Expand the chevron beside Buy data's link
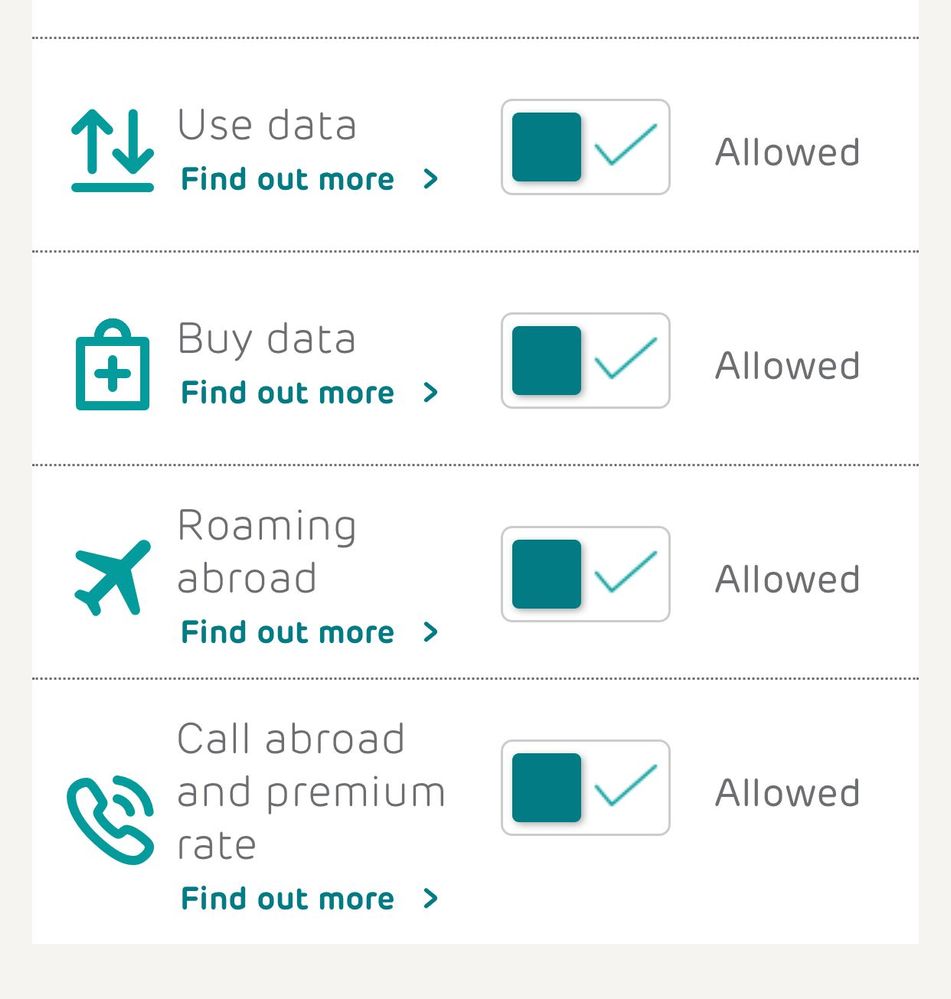 pyautogui.click(x=431, y=393)
